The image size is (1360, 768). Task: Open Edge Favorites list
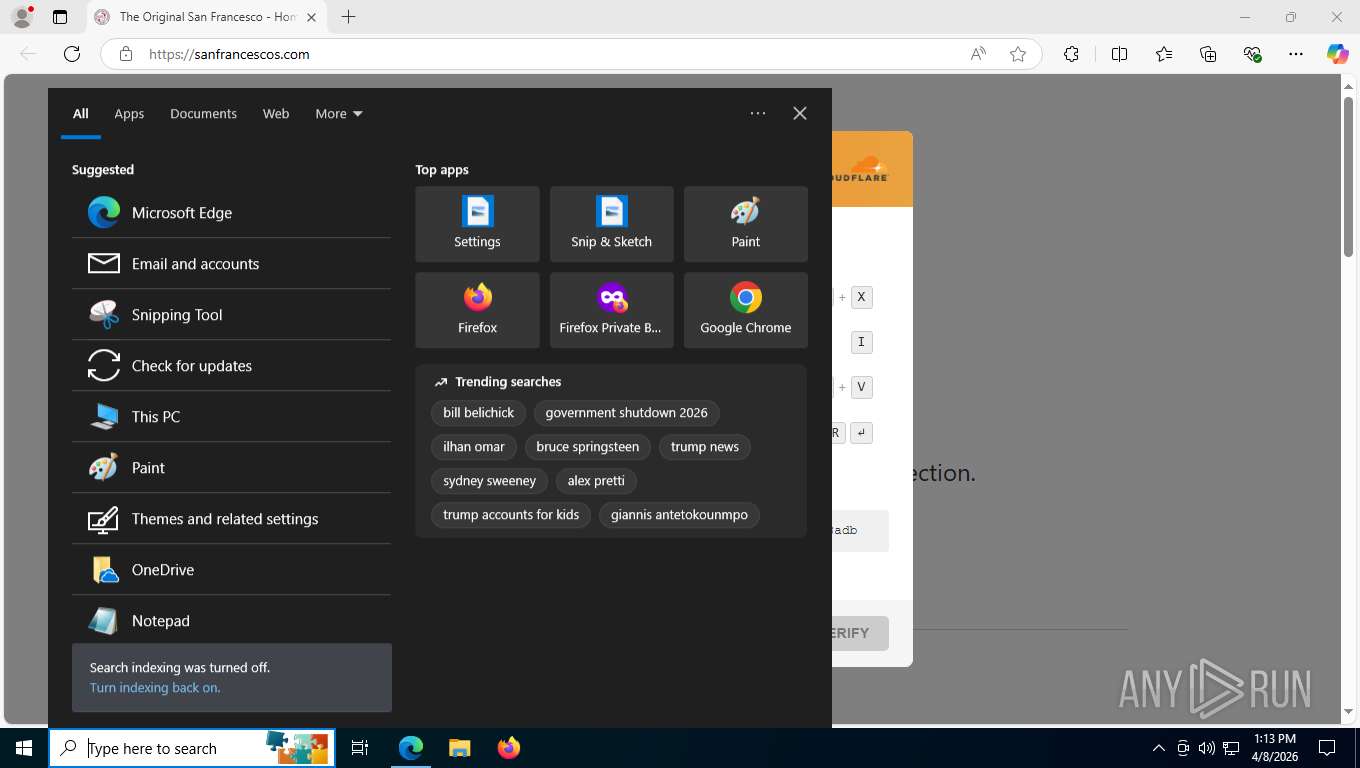(1164, 54)
